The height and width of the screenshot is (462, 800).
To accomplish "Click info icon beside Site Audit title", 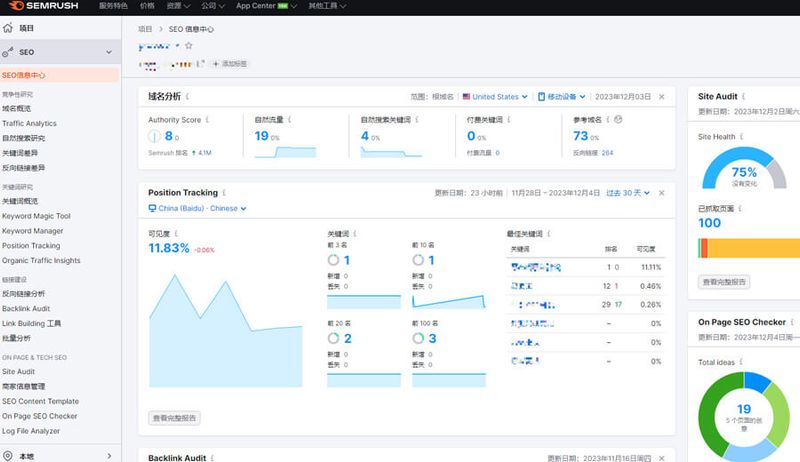I will [x=743, y=96].
